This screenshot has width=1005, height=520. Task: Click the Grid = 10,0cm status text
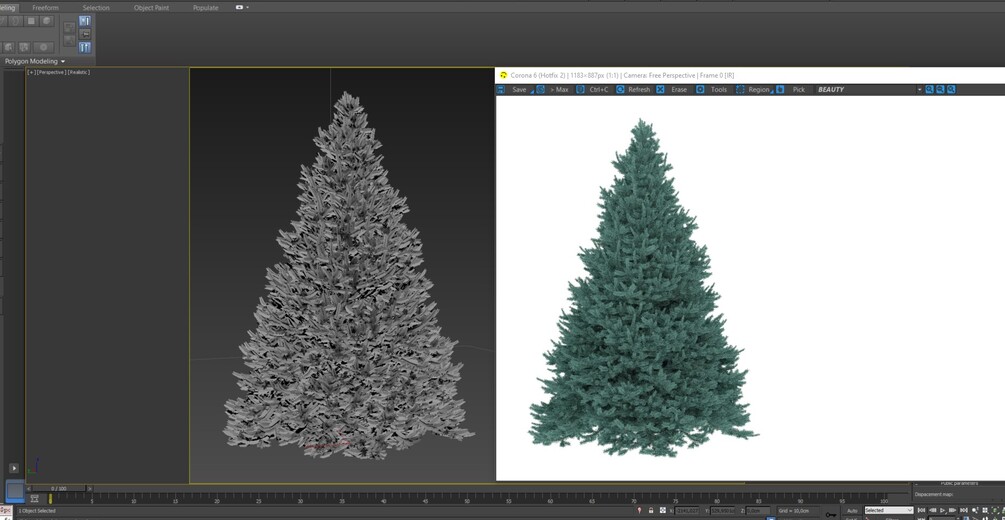pos(793,510)
